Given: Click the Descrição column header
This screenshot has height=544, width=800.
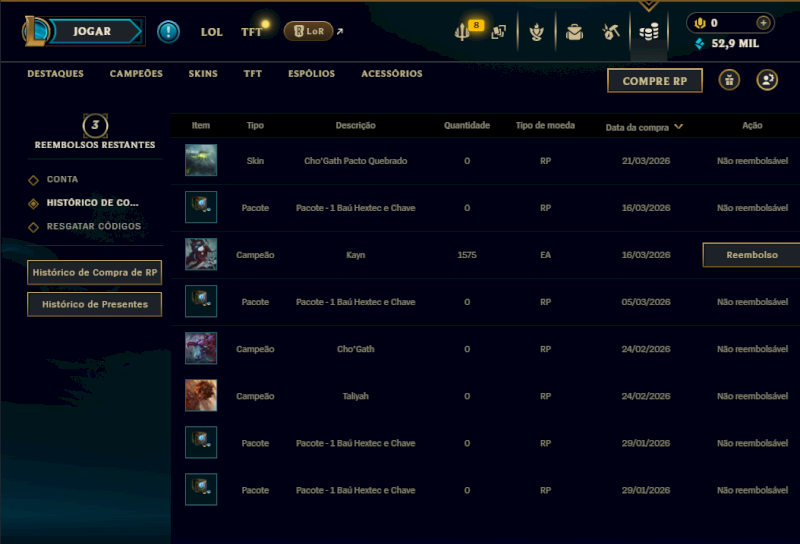Looking at the screenshot, I should (356, 126).
